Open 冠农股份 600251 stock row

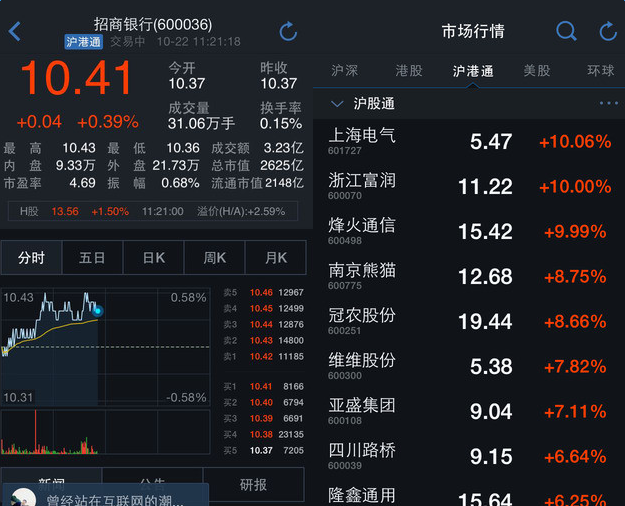(x=469, y=321)
